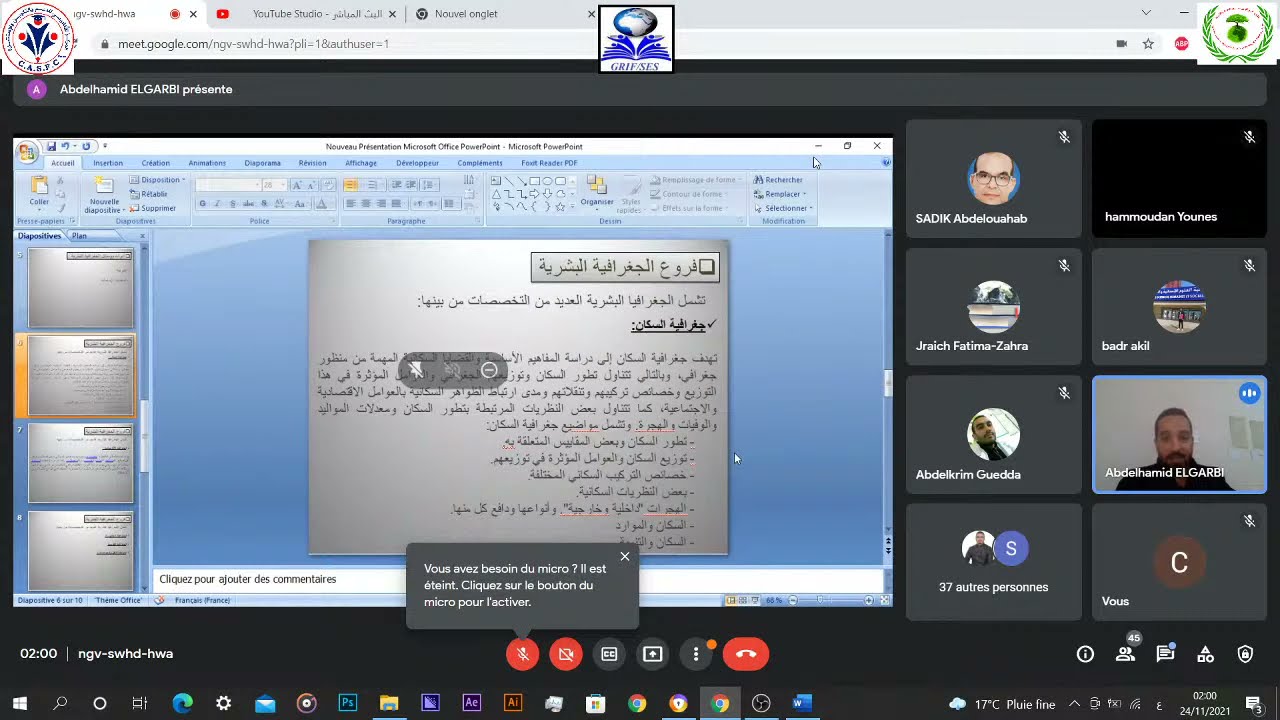Switch to the Insertion ribbon tab
The width and height of the screenshot is (1280, 720).
[x=108, y=163]
